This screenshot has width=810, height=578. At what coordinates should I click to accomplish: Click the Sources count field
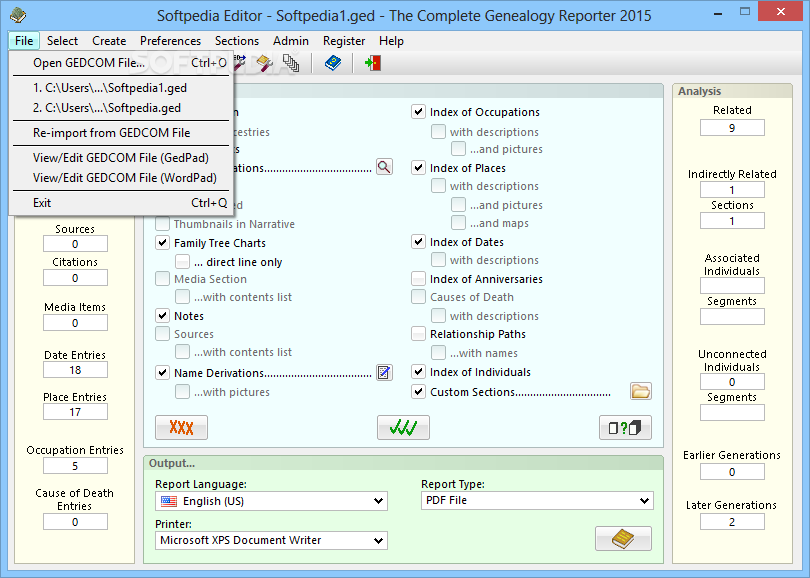pos(75,244)
